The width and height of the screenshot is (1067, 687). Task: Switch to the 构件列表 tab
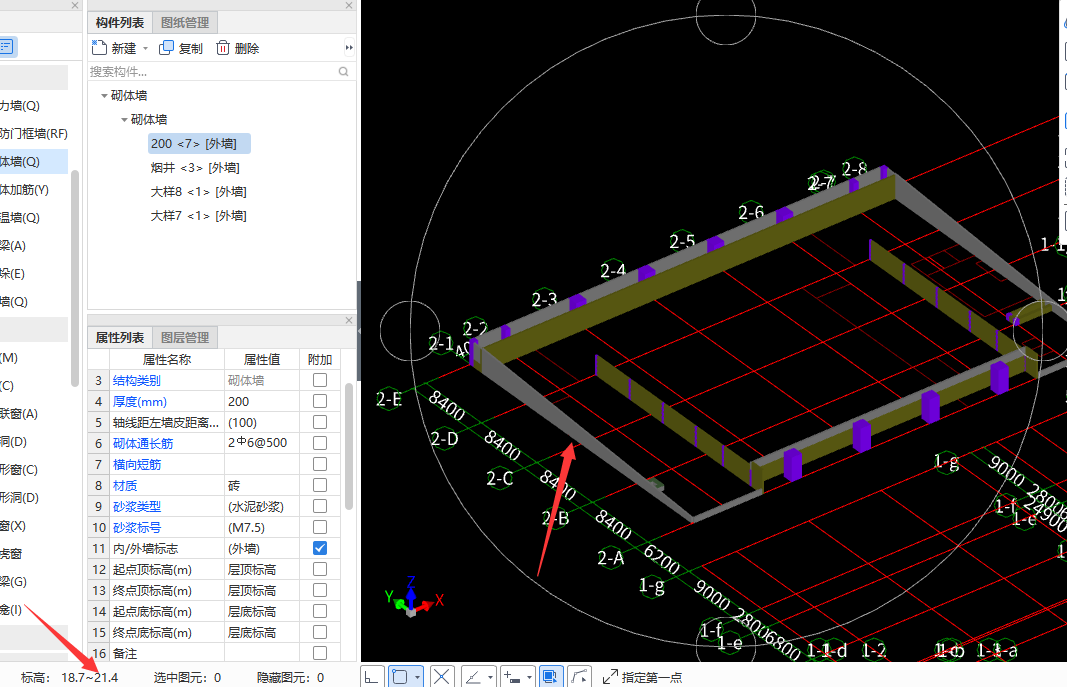(x=120, y=22)
